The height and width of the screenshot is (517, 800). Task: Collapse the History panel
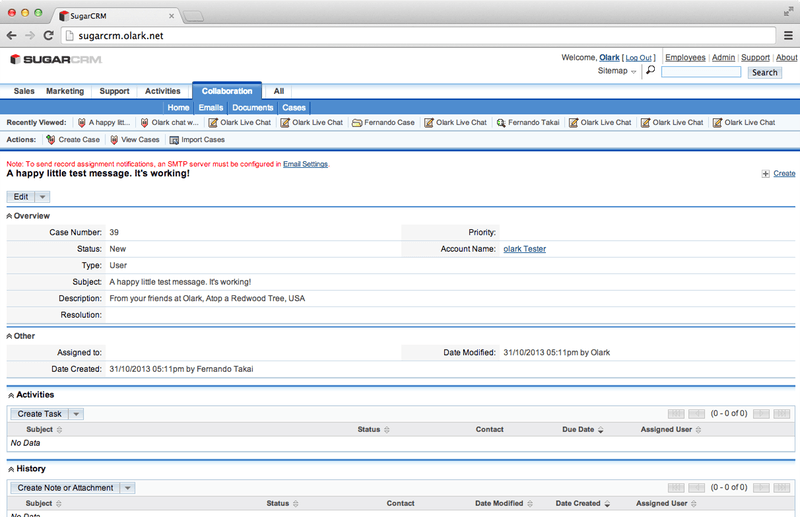pyautogui.click(x=10, y=469)
